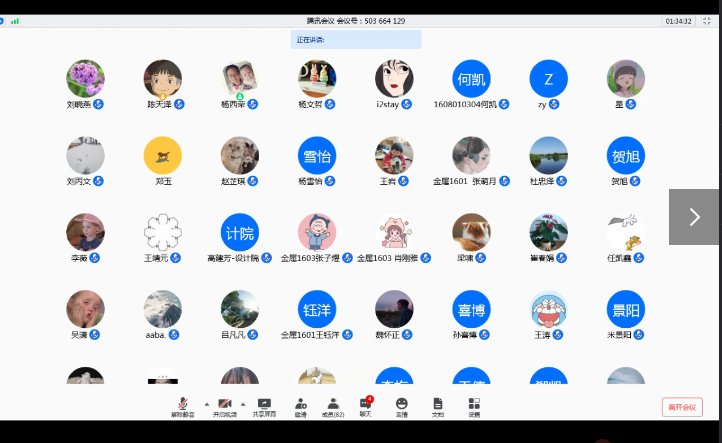Screen dimensions: 722x443
Task: Open the chat (聊天) panel
Action: click(365, 405)
